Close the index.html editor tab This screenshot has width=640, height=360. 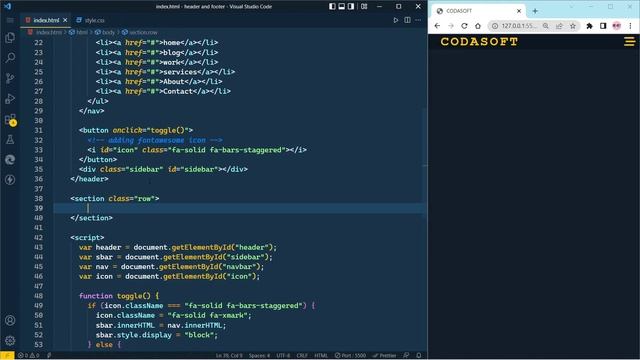coord(65,20)
